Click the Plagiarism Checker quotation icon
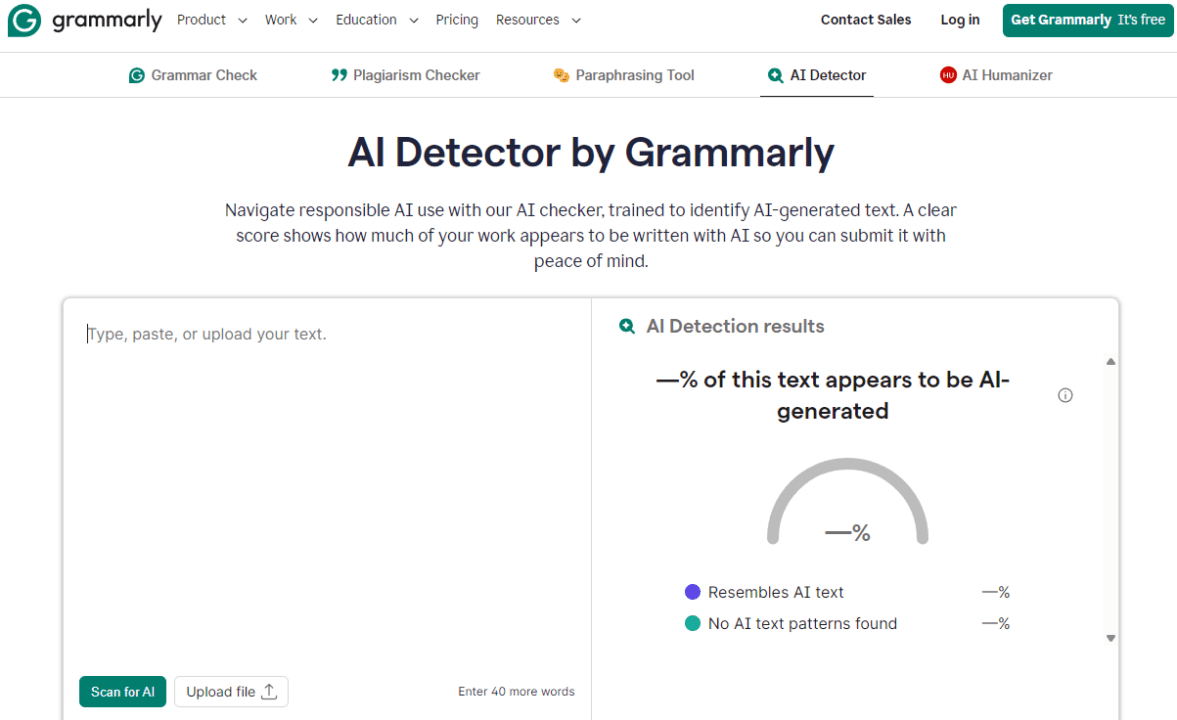 (x=339, y=75)
